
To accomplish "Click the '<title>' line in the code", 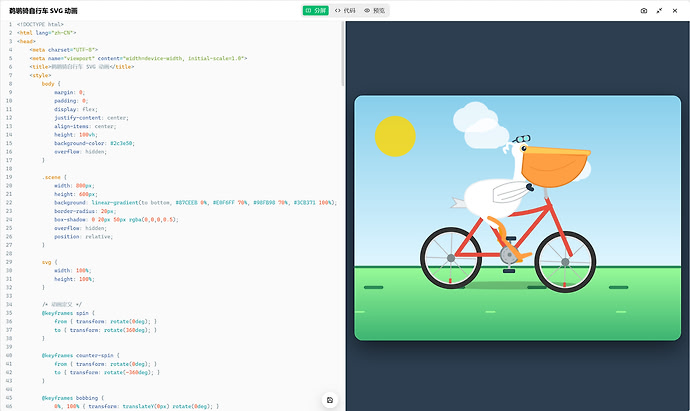I will (82, 66).
